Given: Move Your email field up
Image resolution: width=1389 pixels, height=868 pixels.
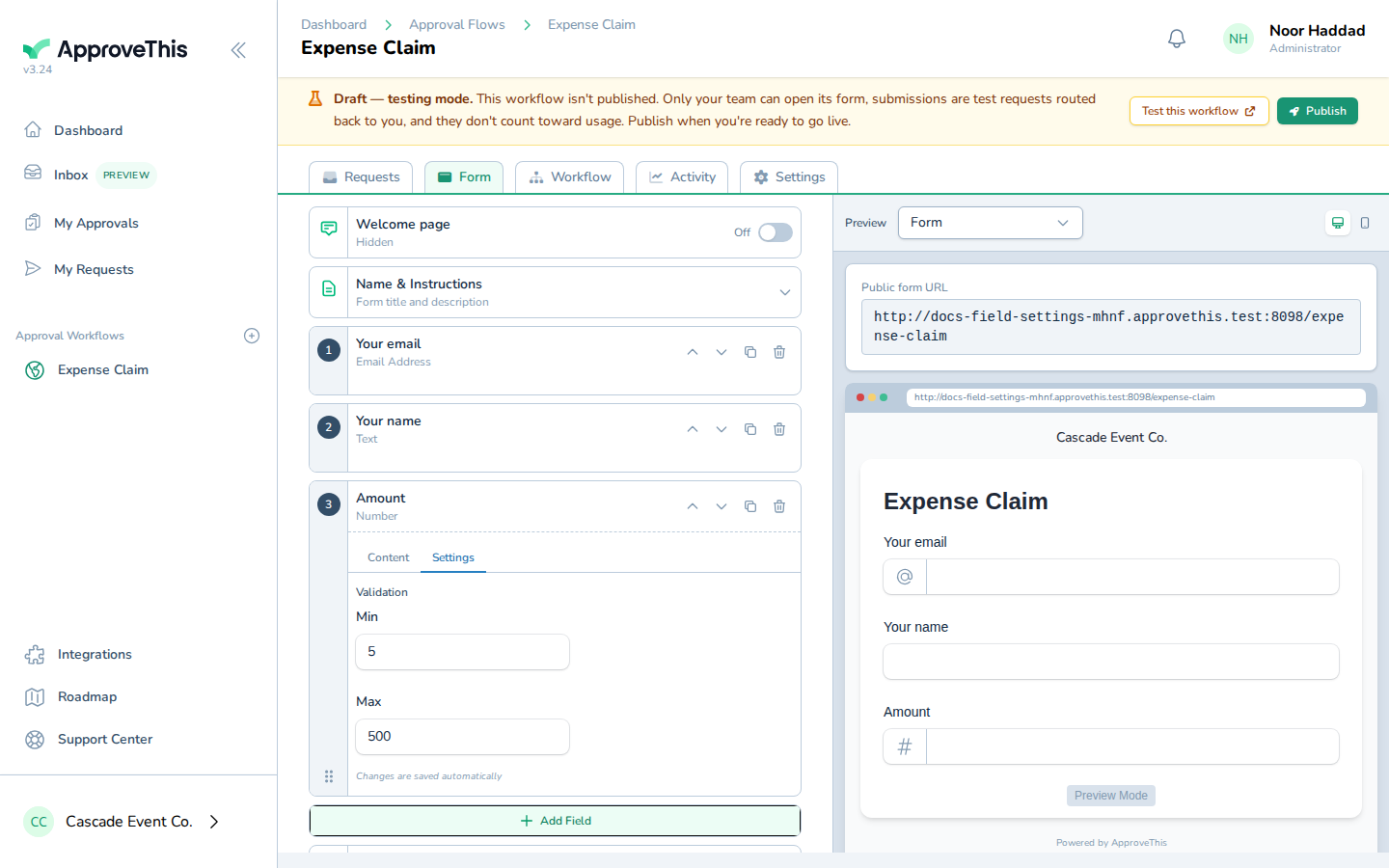Looking at the screenshot, I should 693,352.
